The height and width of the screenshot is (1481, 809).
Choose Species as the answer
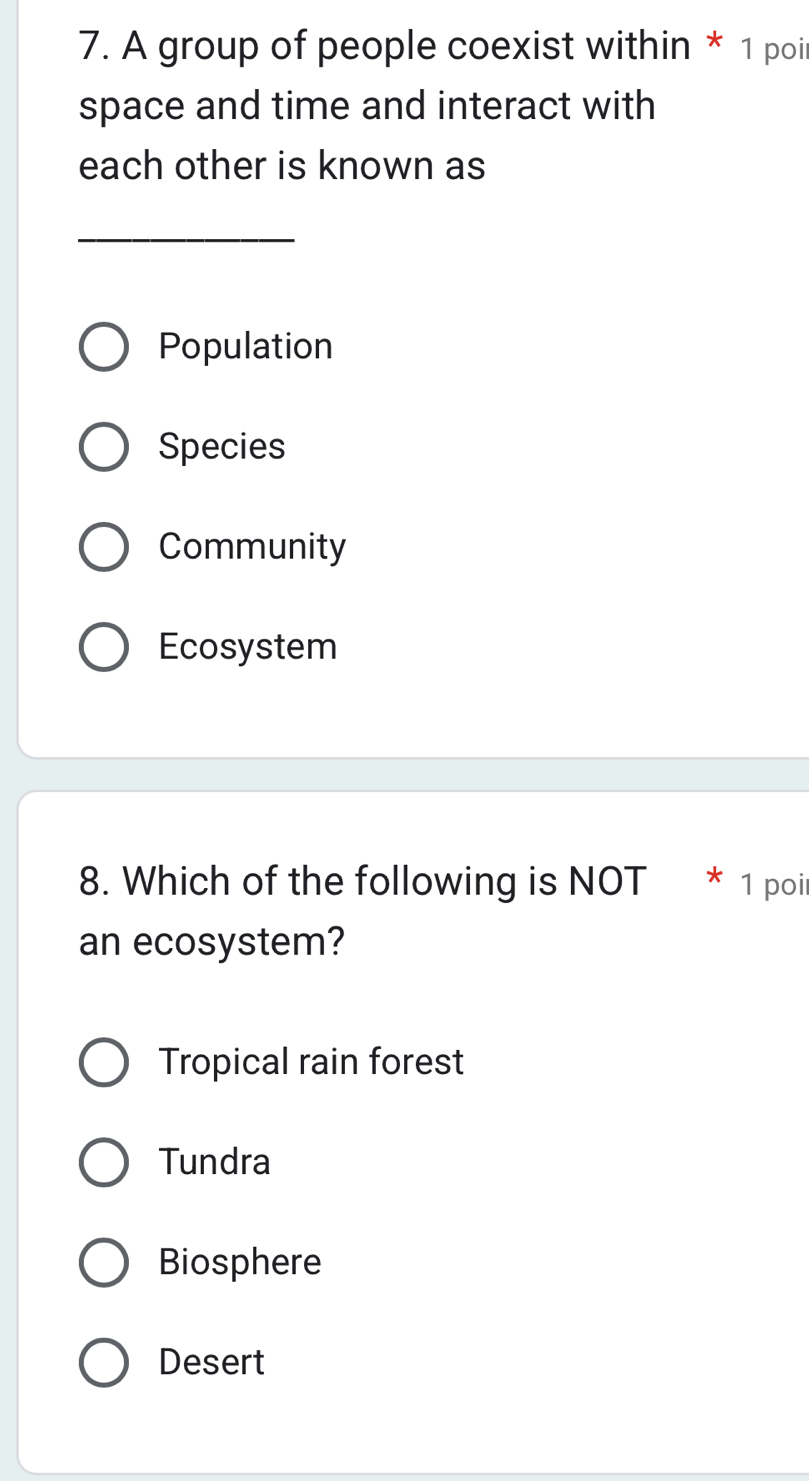tap(103, 446)
